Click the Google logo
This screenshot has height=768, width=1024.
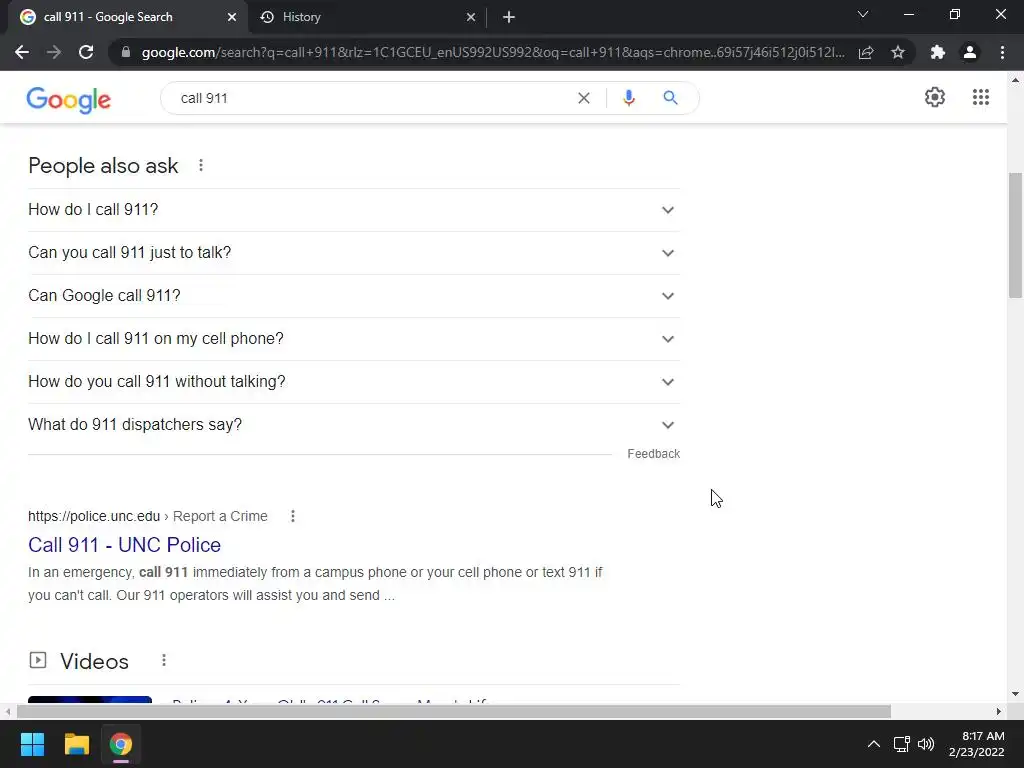(x=69, y=100)
